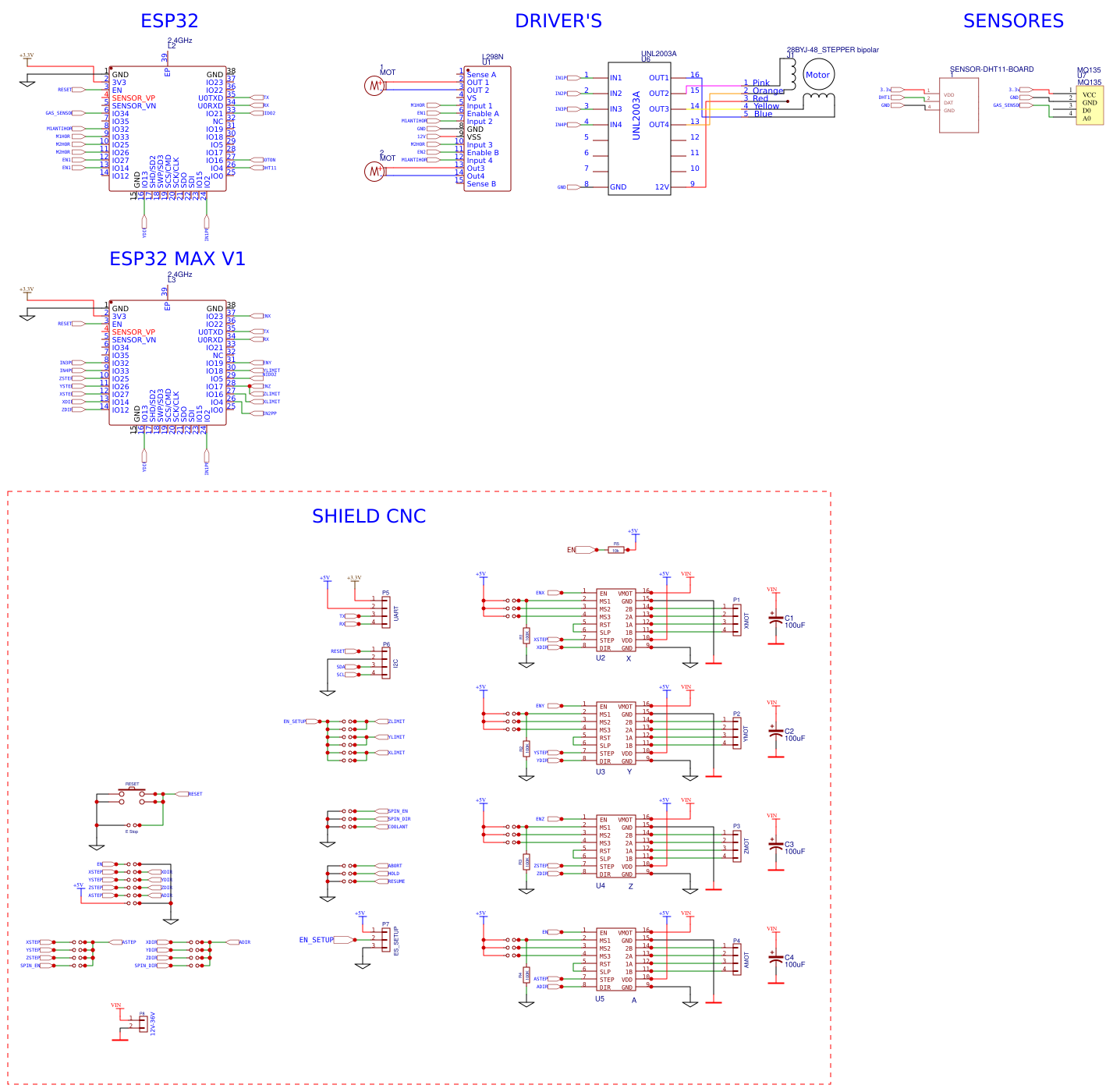
Task: Select the U3 Y stepper driver module
Action: pos(616,733)
